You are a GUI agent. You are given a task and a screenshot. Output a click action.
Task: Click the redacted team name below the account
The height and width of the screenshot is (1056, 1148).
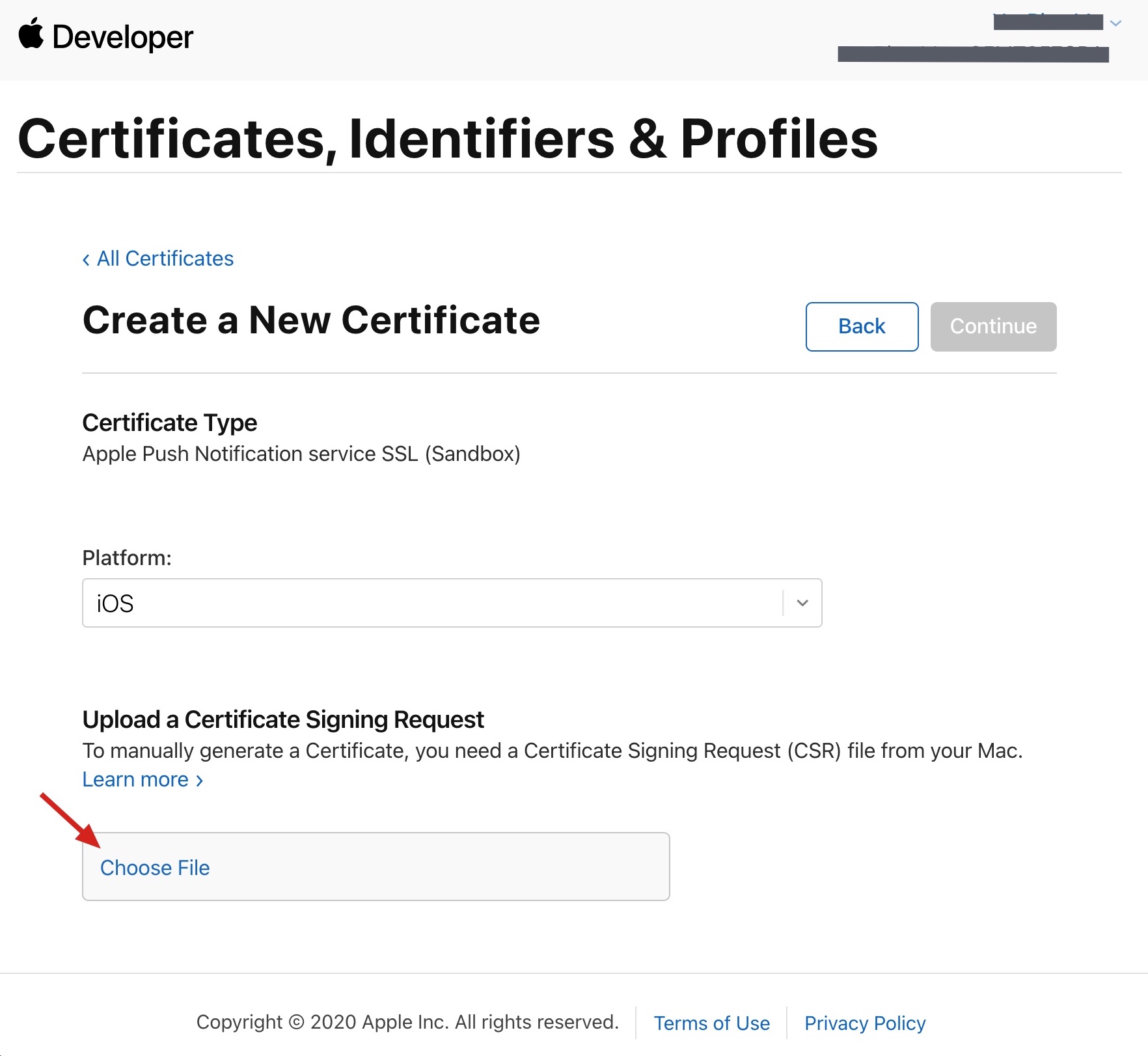click(x=973, y=54)
